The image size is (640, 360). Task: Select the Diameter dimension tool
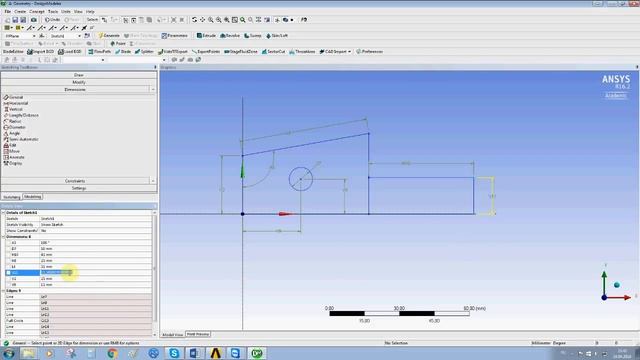click(14, 127)
